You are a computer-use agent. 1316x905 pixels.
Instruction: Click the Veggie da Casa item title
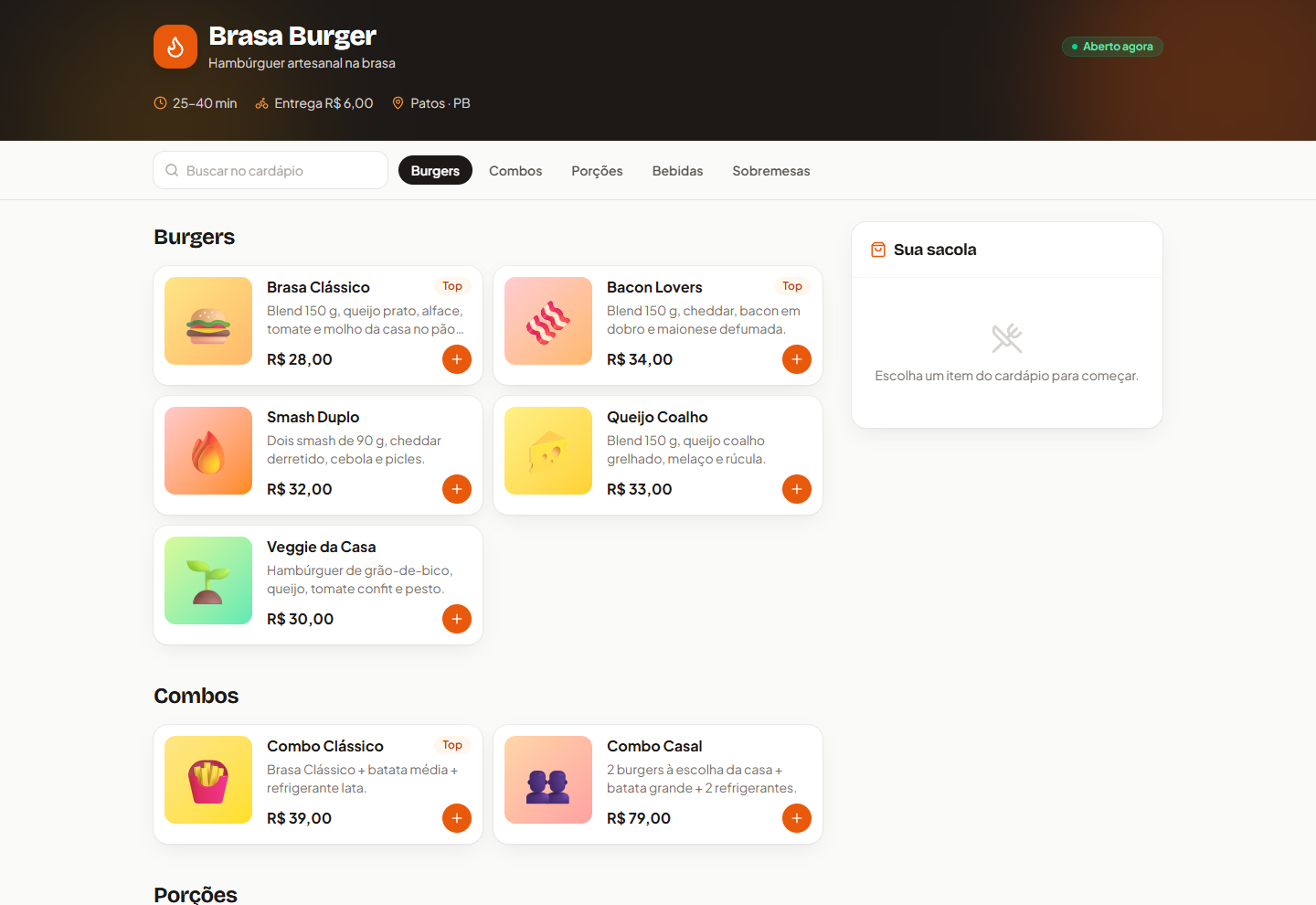[322, 547]
